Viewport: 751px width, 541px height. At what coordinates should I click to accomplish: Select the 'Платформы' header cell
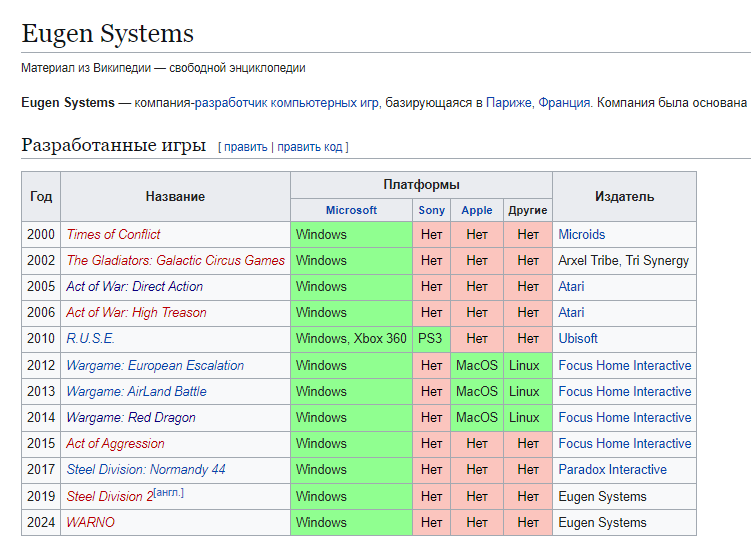[421, 184]
